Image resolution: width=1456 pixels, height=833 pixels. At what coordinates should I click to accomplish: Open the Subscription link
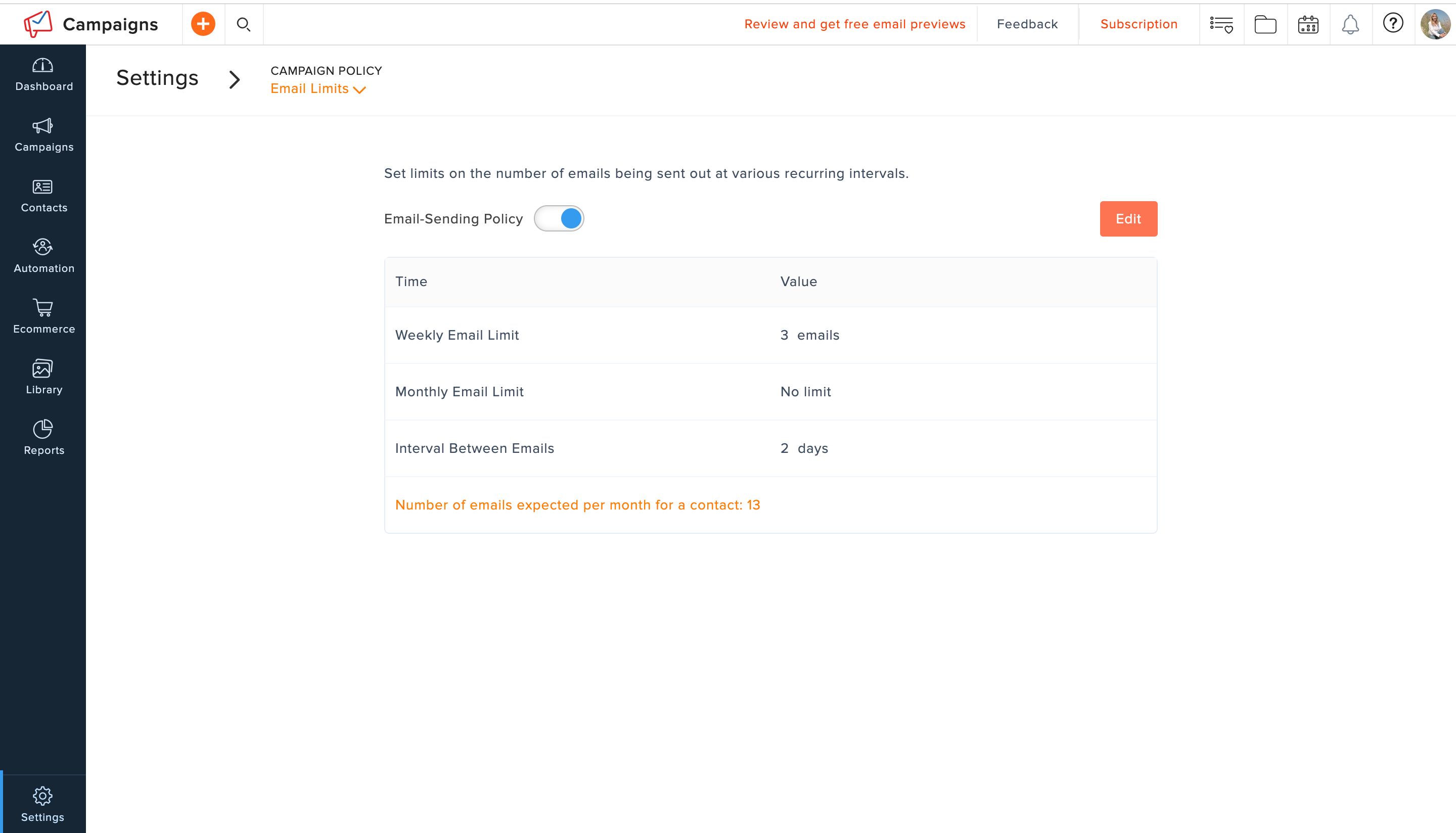coord(1139,24)
